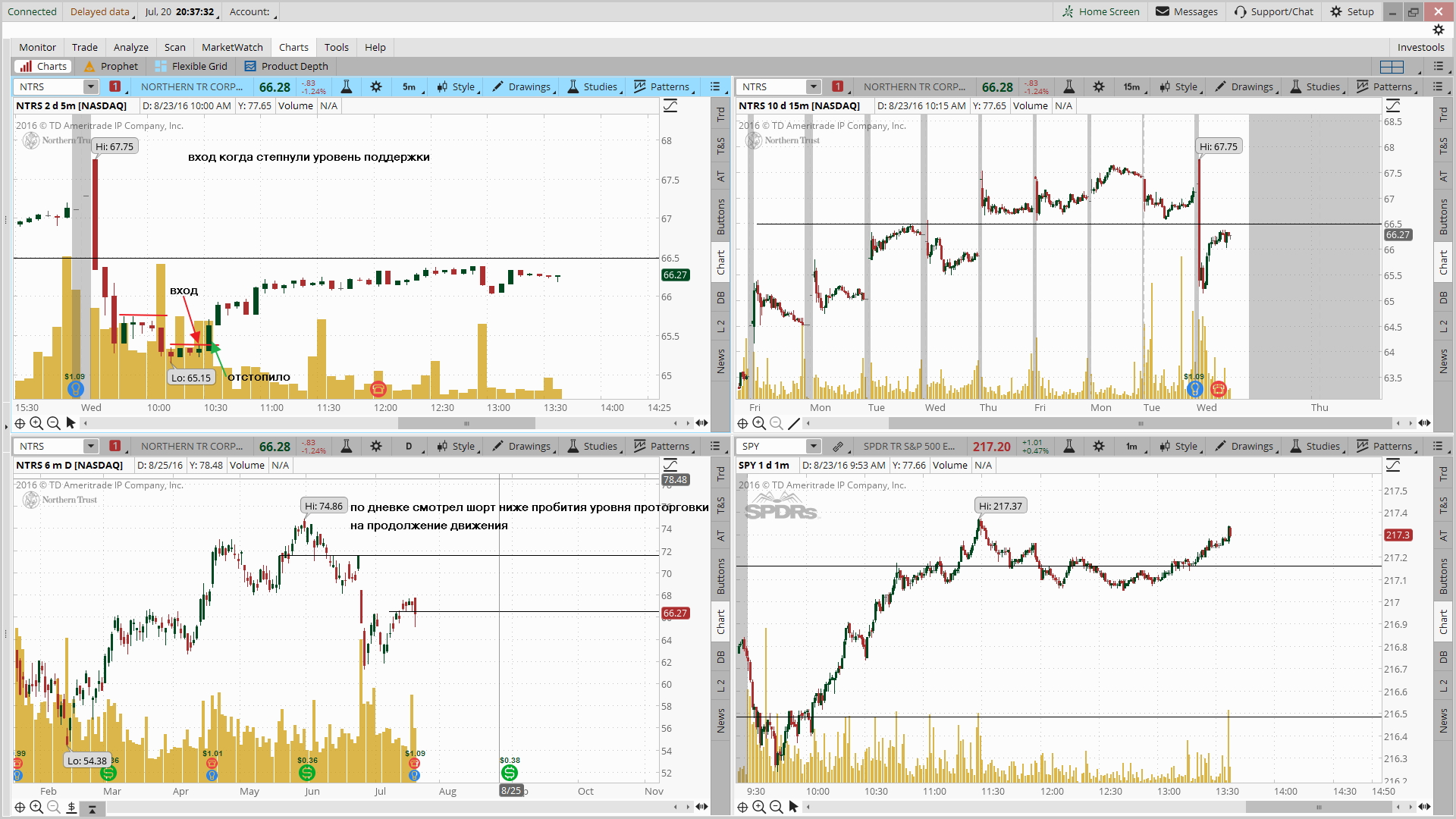Open the Monitor tab
The height and width of the screenshot is (819, 1456).
[x=38, y=47]
